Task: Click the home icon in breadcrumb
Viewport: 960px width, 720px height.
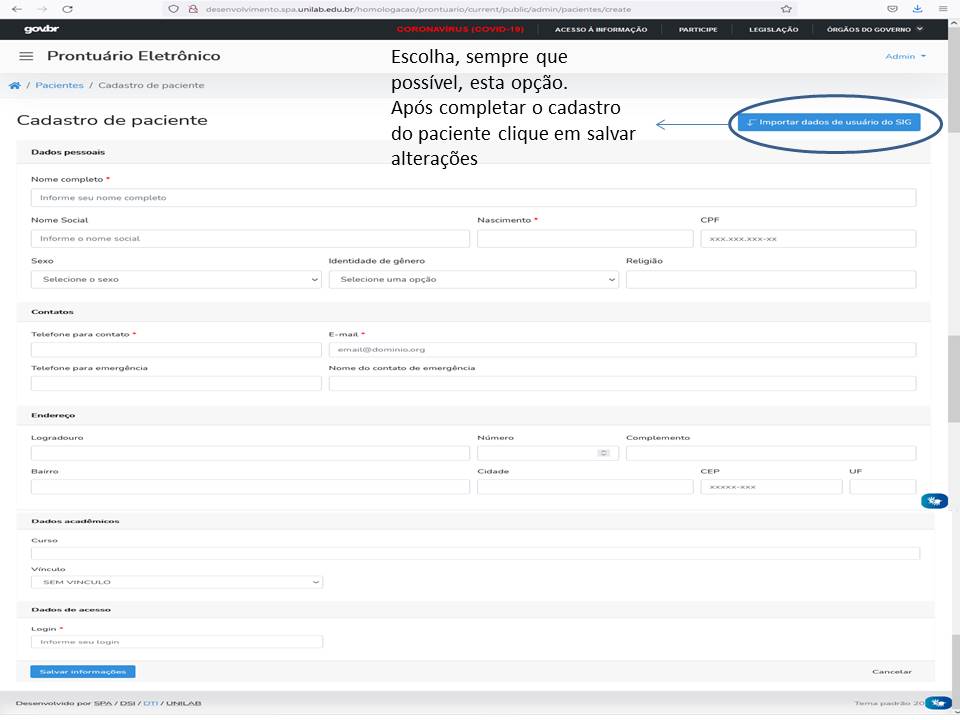Action: [14, 86]
